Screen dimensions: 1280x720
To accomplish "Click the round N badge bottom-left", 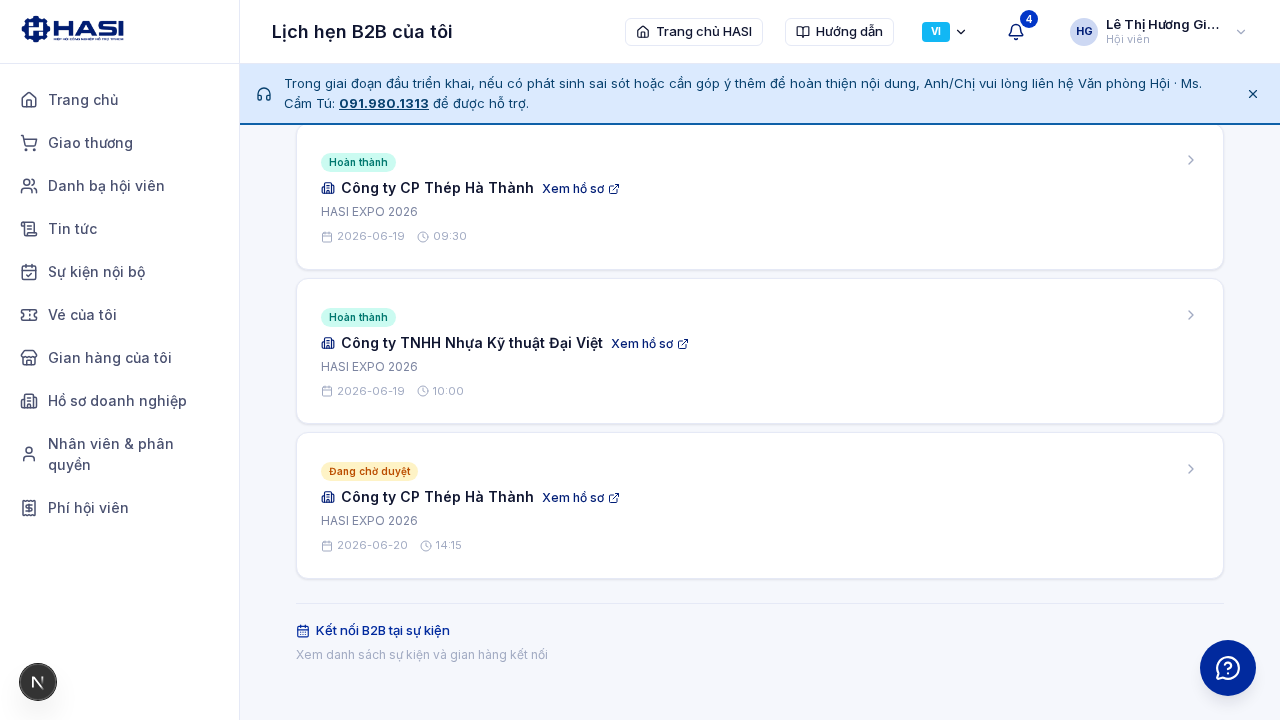I will tap(38, 682).
